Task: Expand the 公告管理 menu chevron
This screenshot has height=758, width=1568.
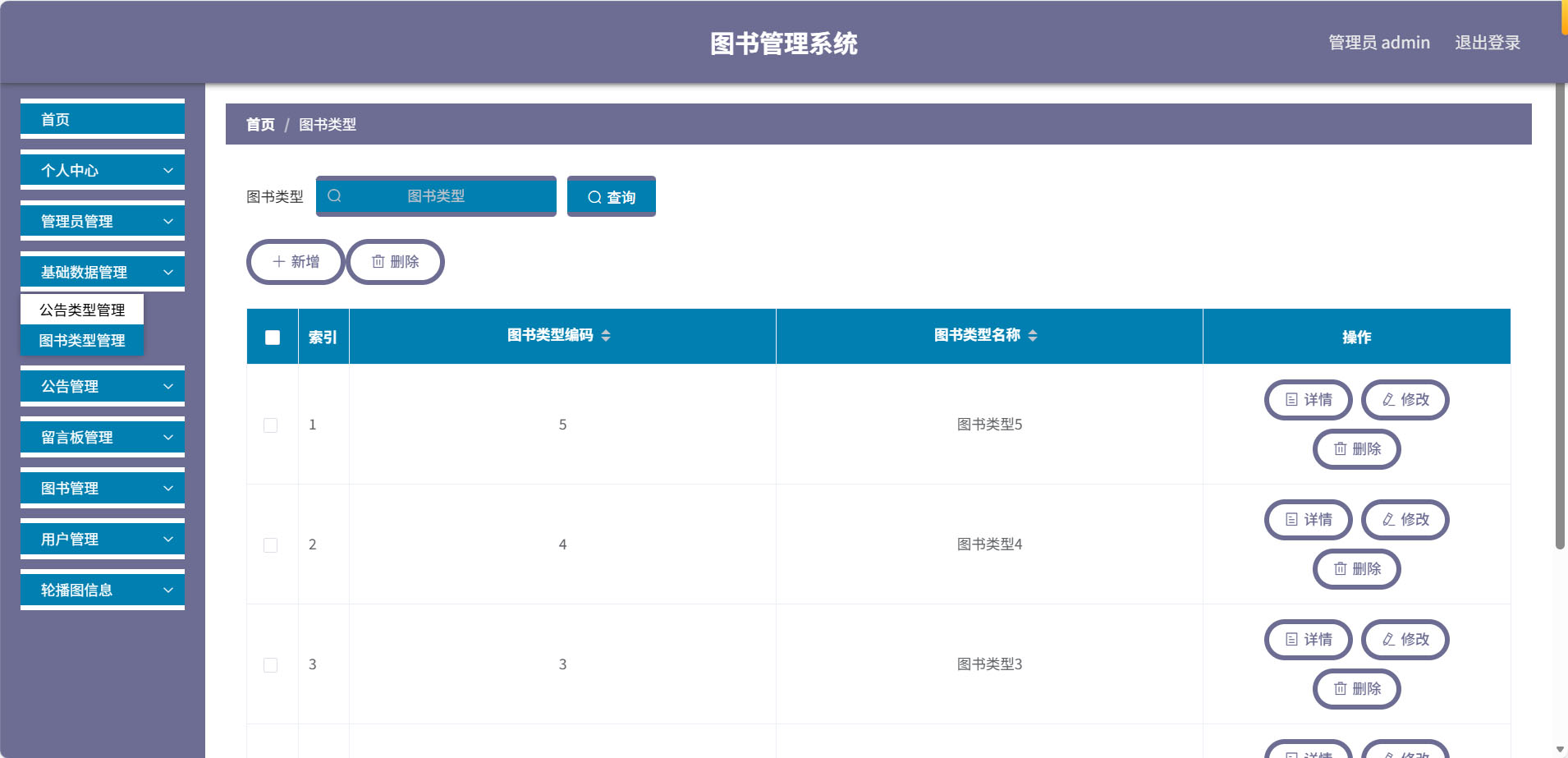Action: pos(168,387)
